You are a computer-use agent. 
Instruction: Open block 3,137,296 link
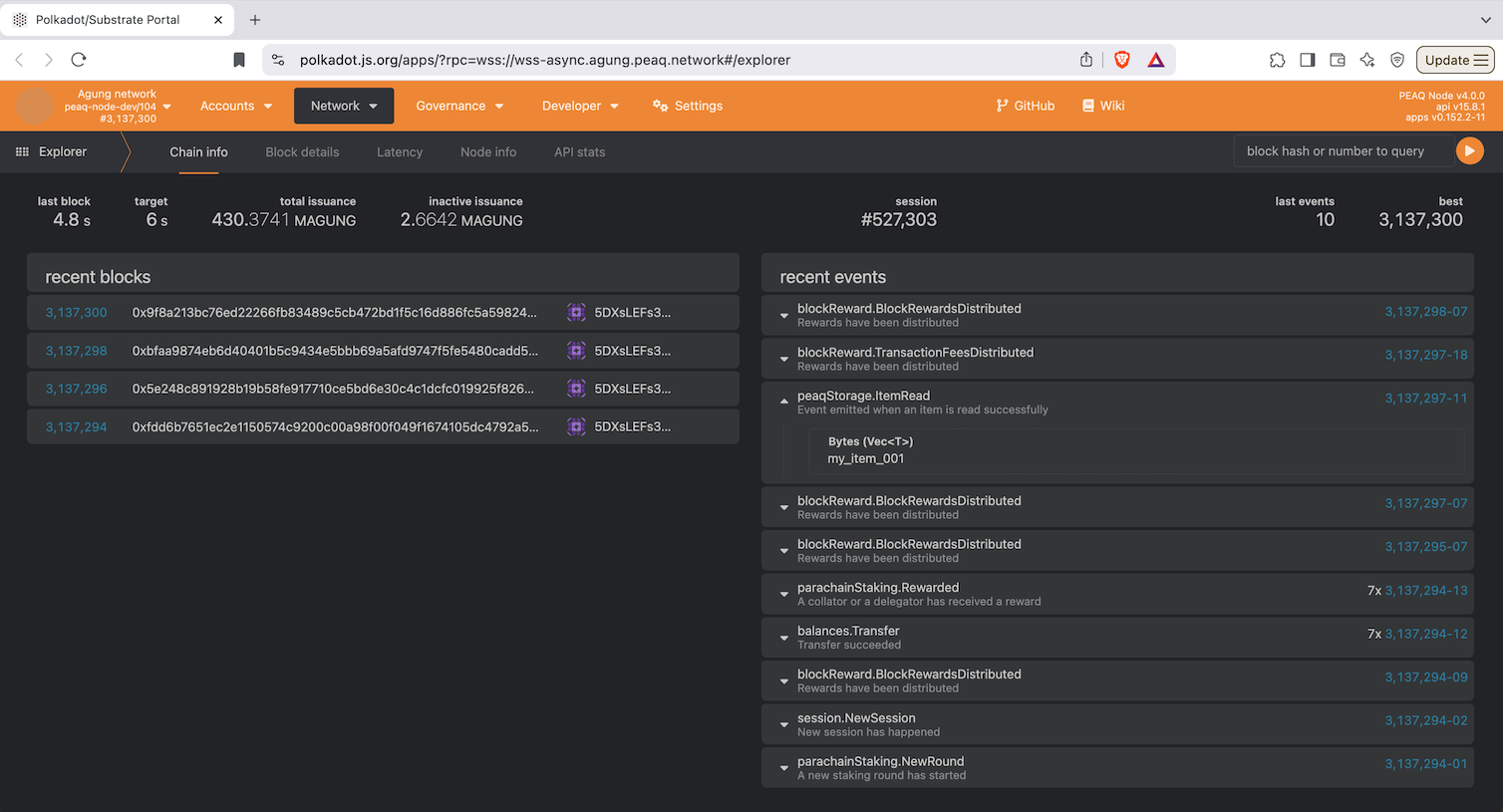[76, 389]
